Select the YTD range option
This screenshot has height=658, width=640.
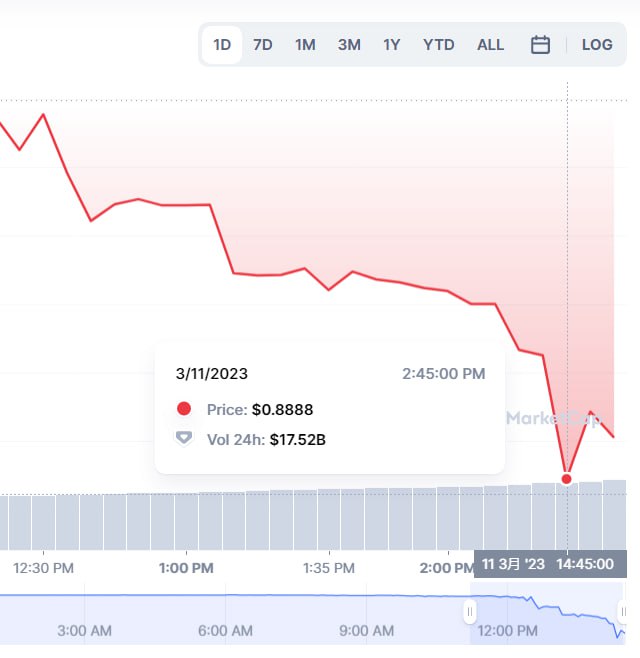pos(438,45)
